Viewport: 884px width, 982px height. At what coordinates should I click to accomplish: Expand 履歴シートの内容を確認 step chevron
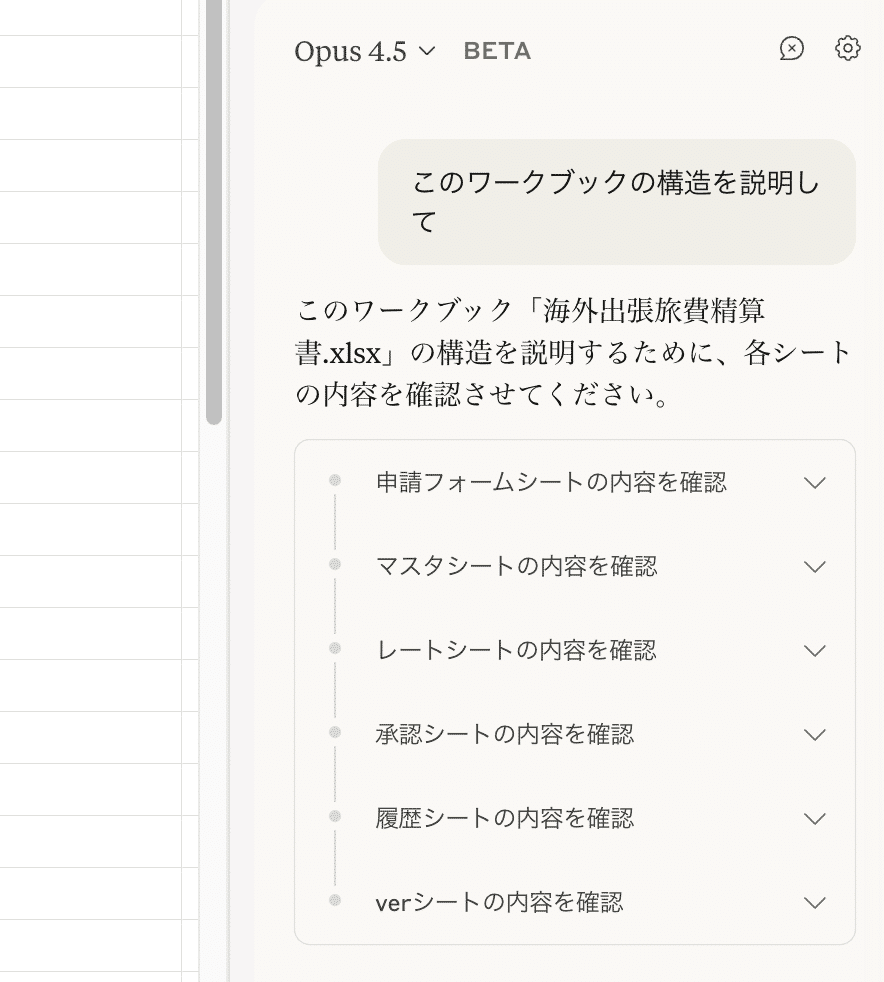pos(815,819)
